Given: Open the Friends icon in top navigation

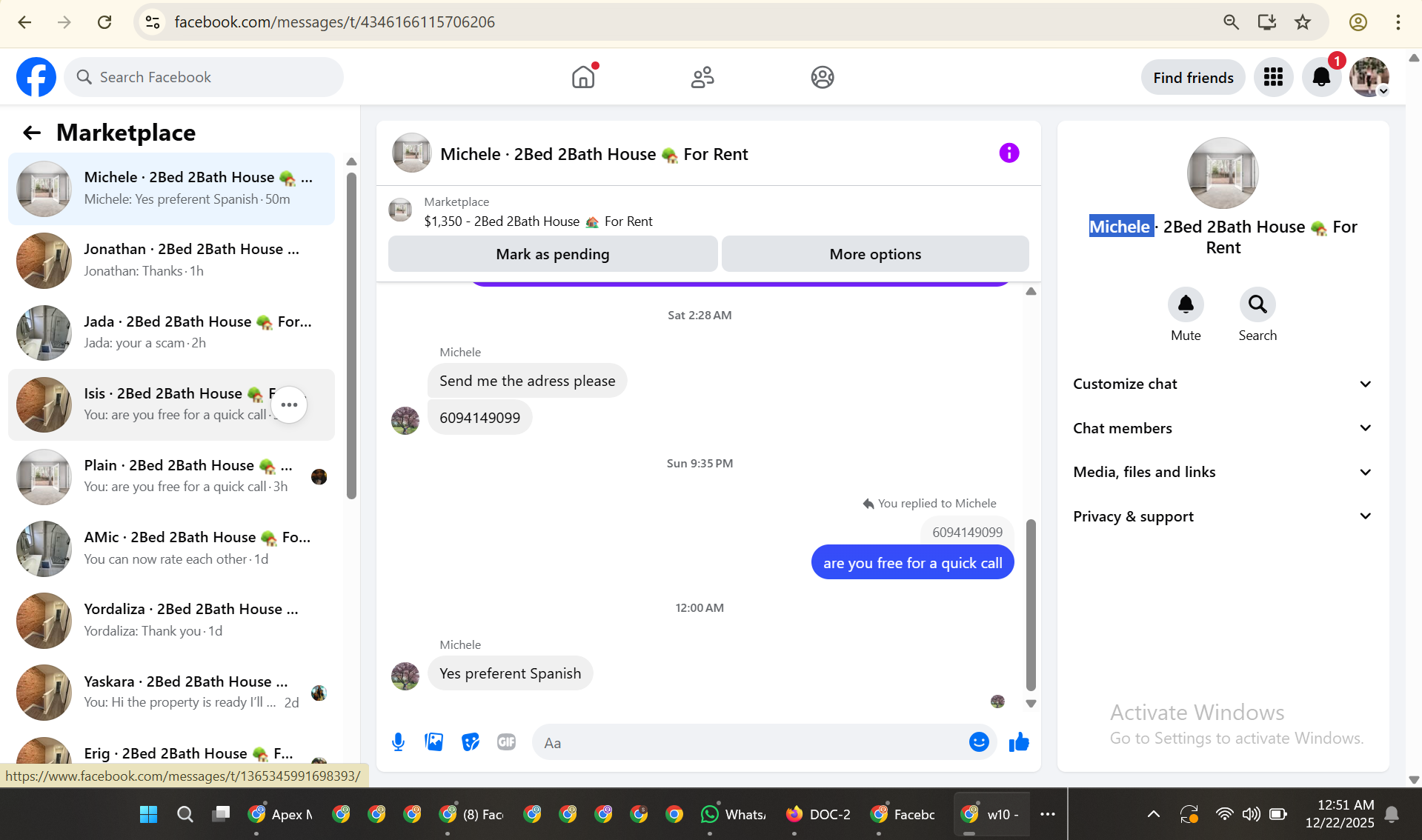Looking at the screenshot, I should (x=702, y=77).
